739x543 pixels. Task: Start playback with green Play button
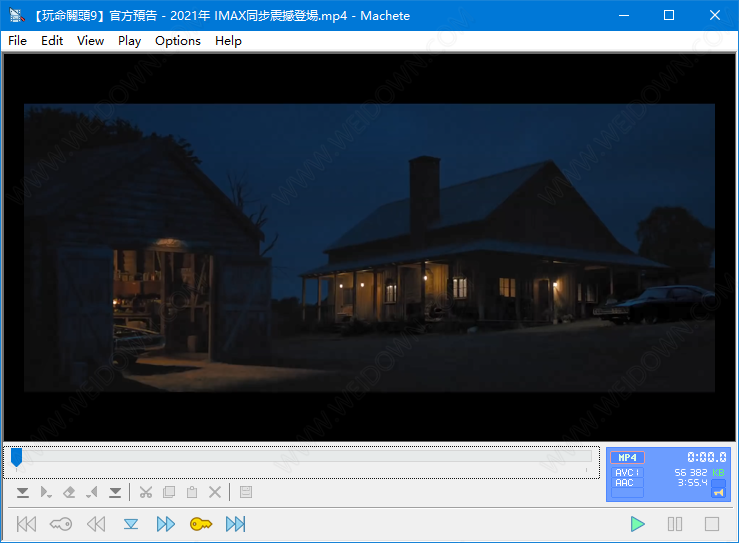[638, 524]
